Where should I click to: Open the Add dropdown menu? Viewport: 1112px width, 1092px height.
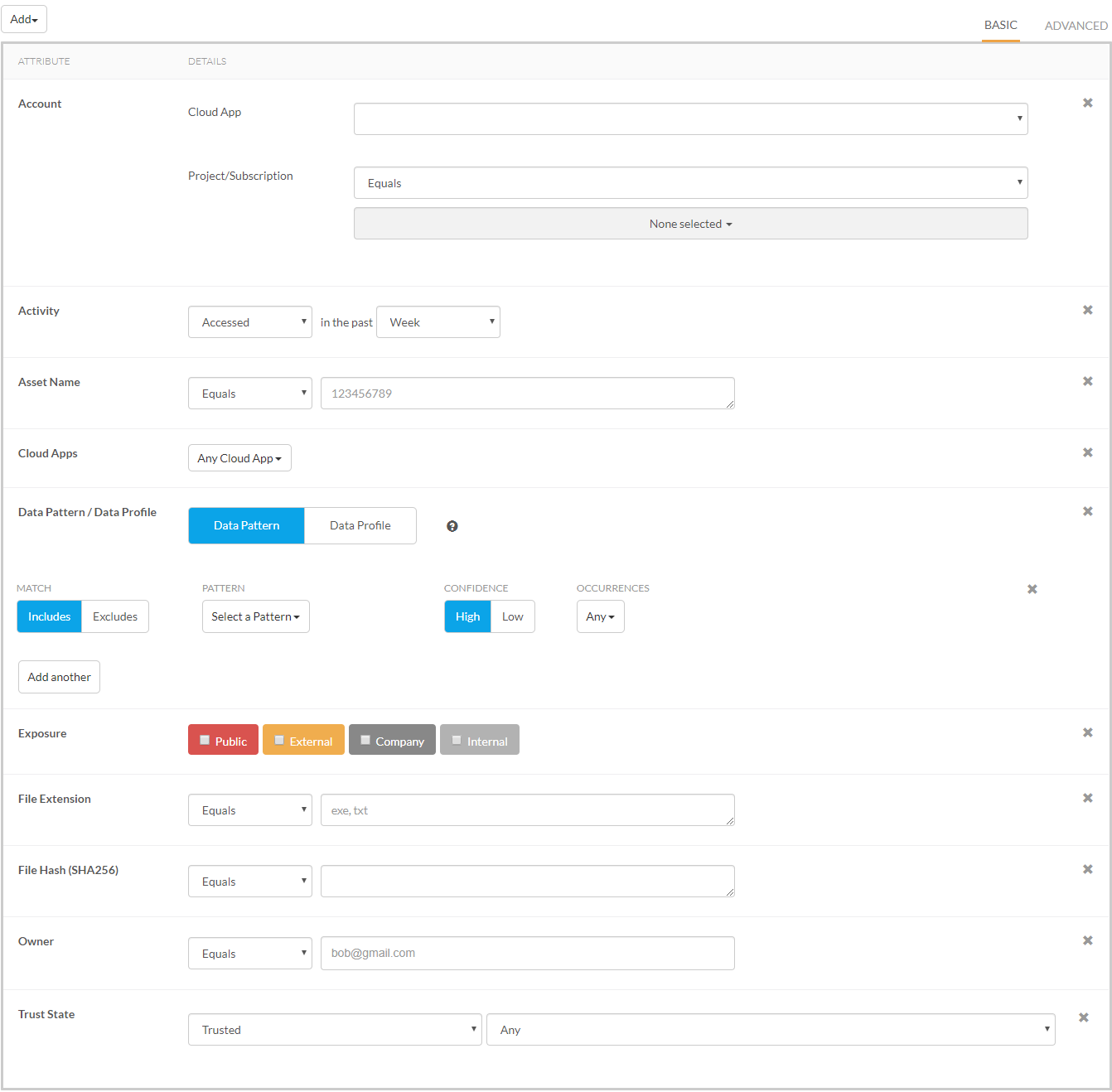click(24, 19)
